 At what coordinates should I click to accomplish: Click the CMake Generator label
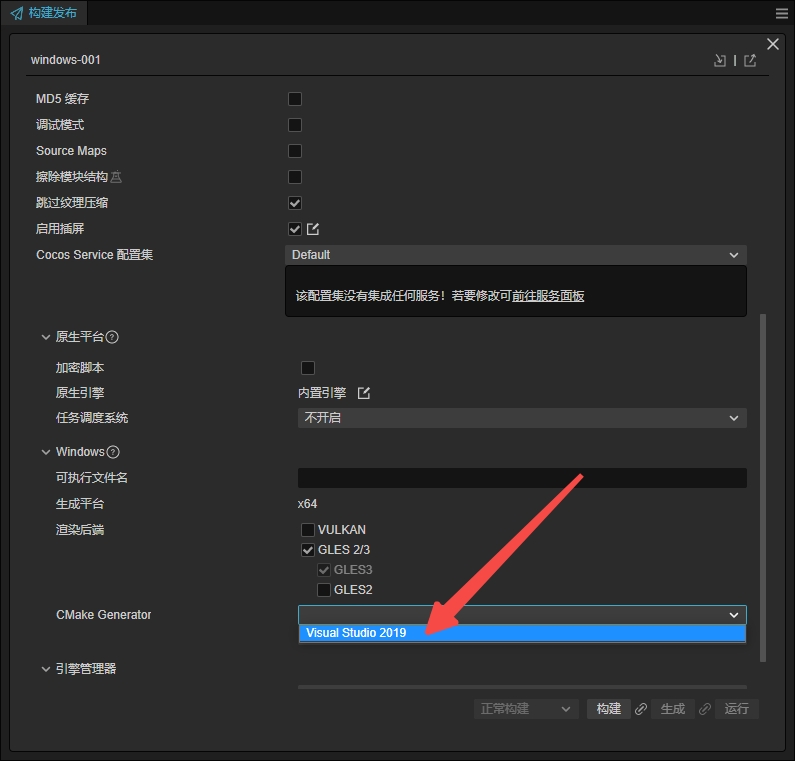(x=103, y=615)
